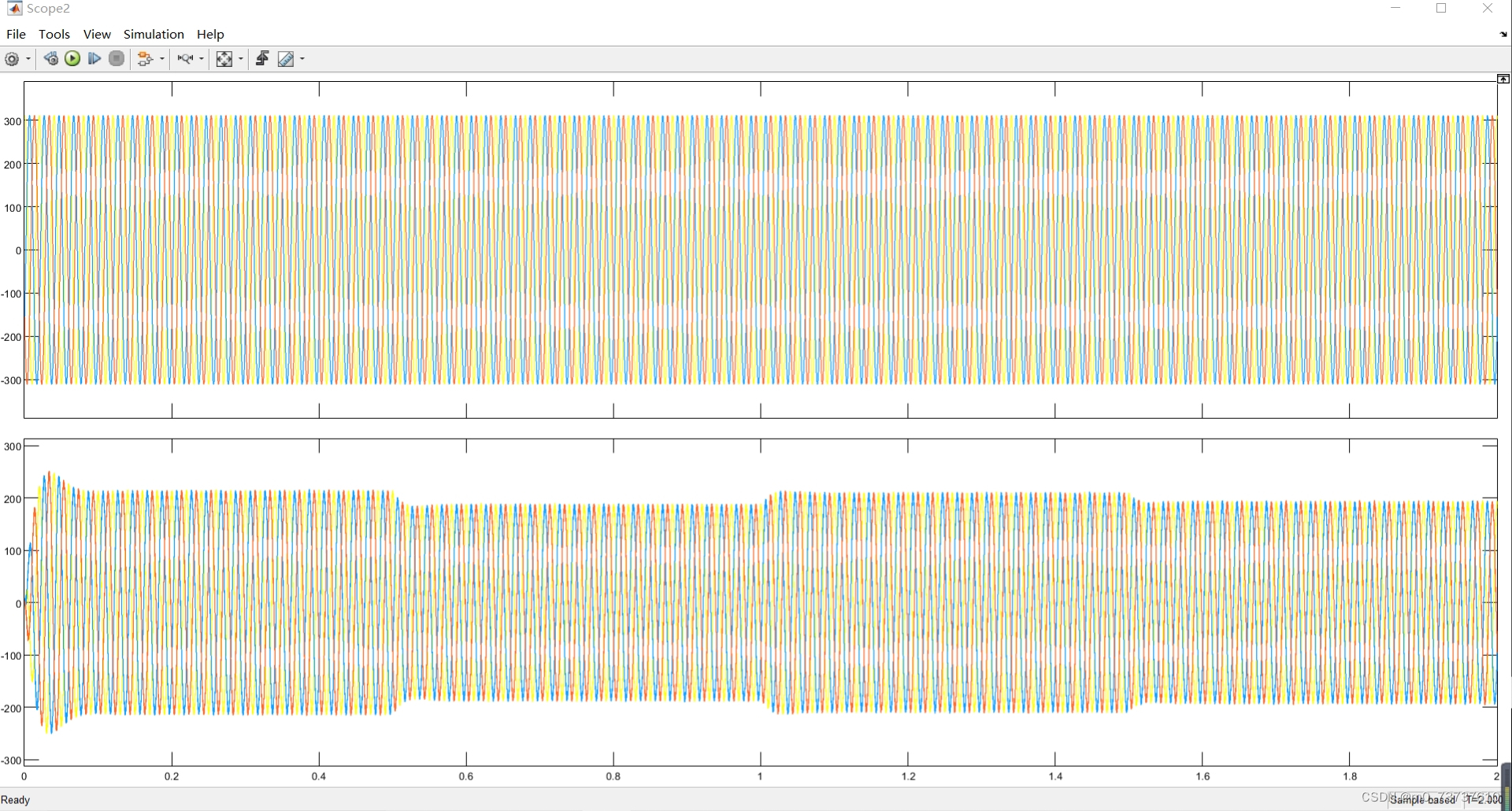This screenshot has width=1512, height=811.
Task: Expand the Configuration Properties dropdown arrow
Action: click(28, 59)
